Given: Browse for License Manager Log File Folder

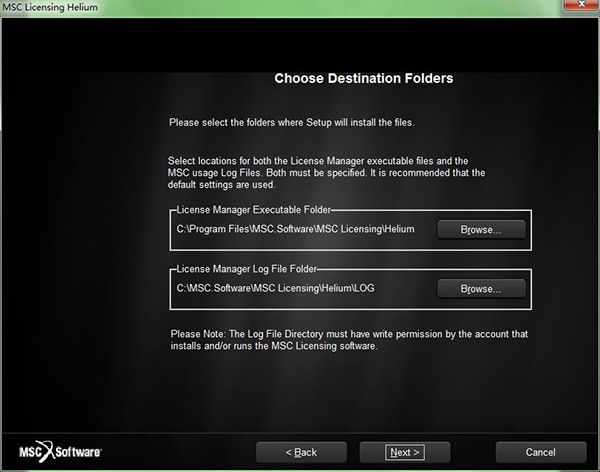Looking at the screenshot, I should (481, 289).
